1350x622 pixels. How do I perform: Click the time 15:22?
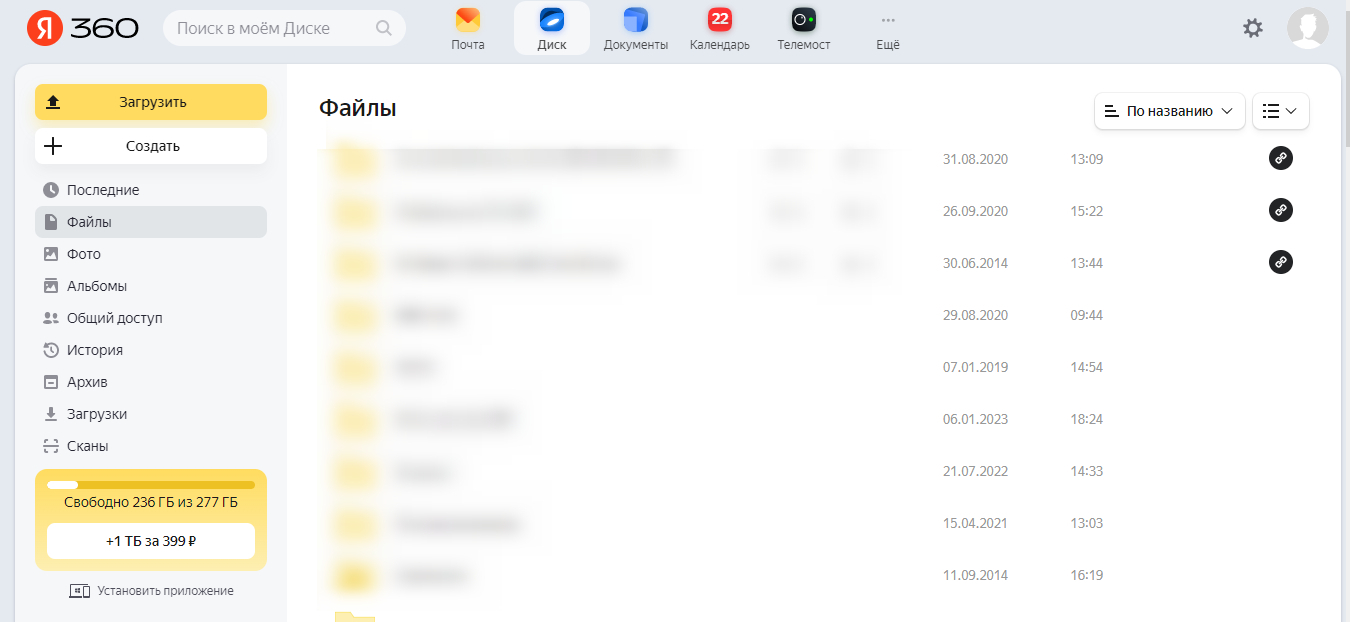[1086, 211]
